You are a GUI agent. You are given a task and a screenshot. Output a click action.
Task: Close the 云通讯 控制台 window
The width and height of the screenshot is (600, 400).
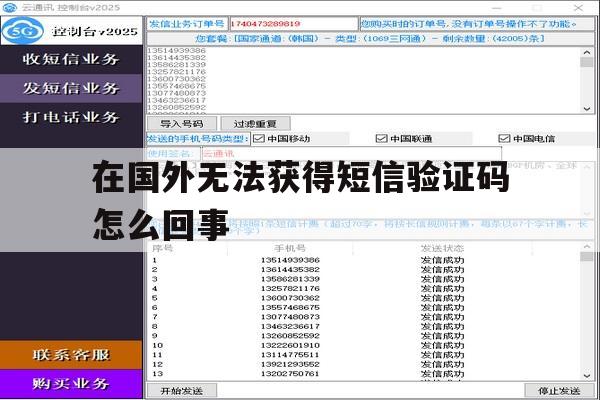[x=578, y=7]
